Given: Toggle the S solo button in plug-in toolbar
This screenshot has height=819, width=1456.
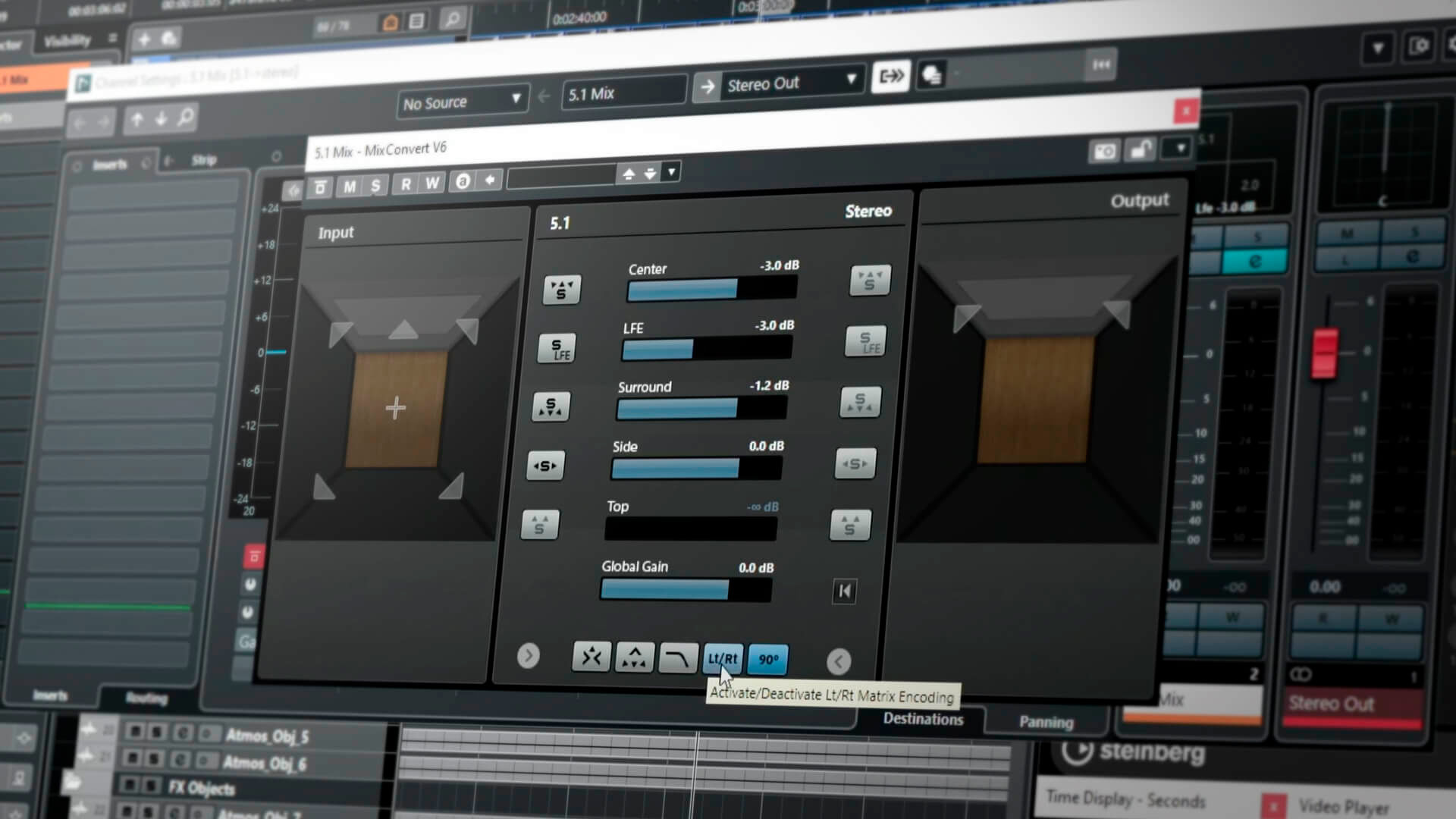Looking at the screenshot, I should coord(375,185).
